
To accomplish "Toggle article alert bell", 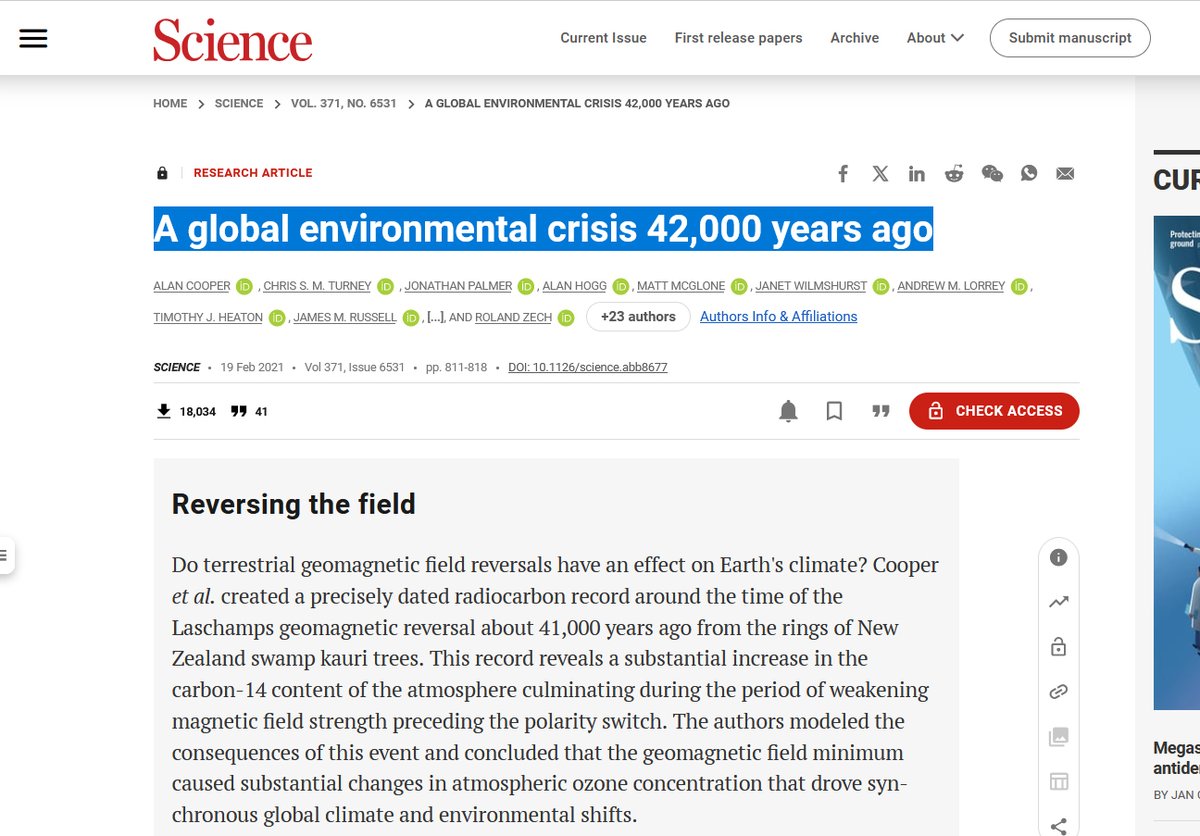I will [788, 411].
